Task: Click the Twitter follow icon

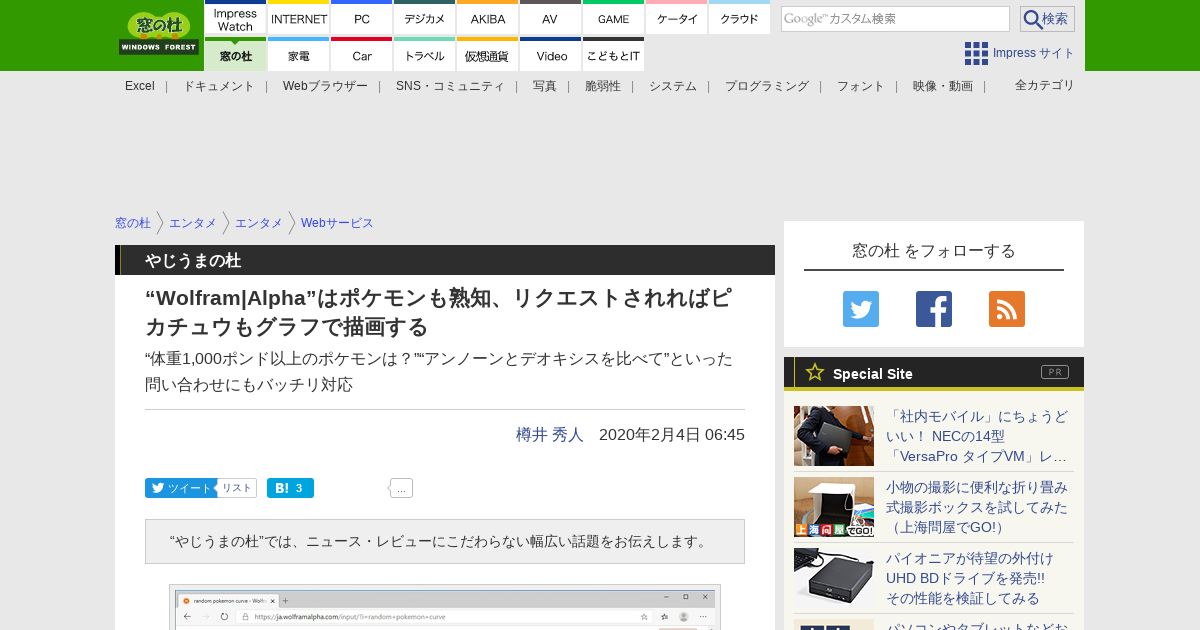Action: click(861, 309)
